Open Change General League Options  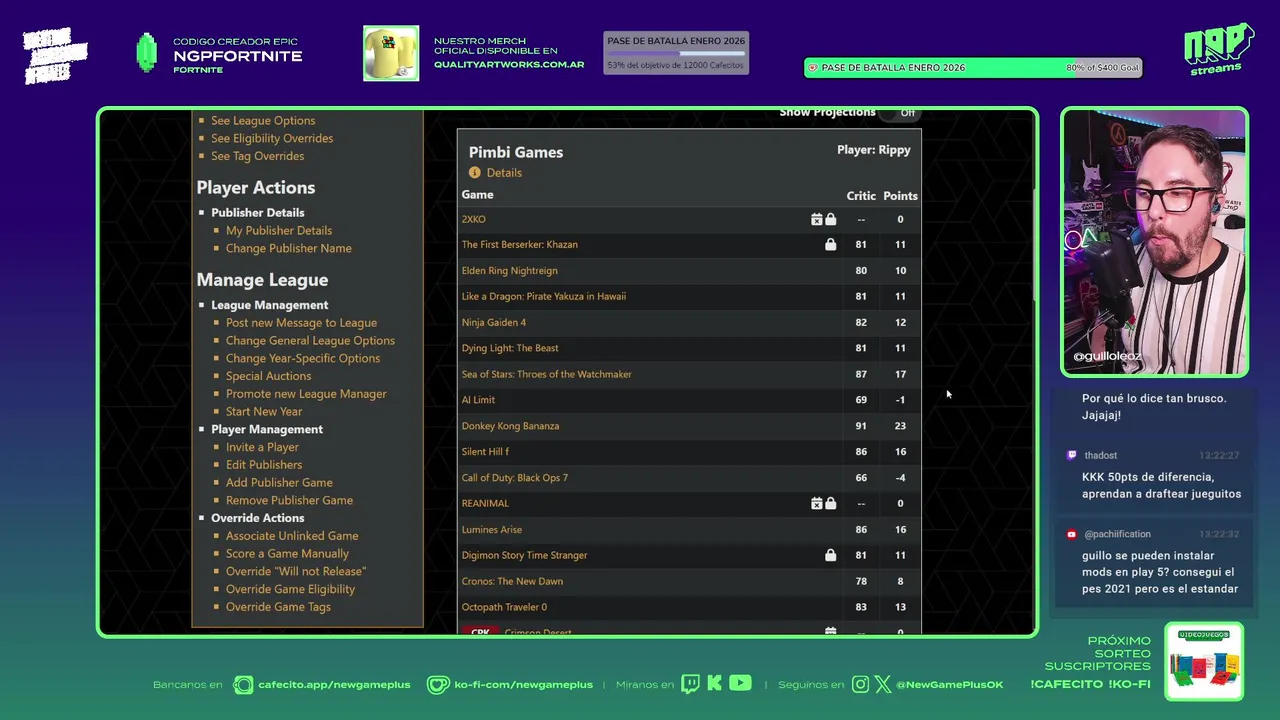[x=310, y=341]
